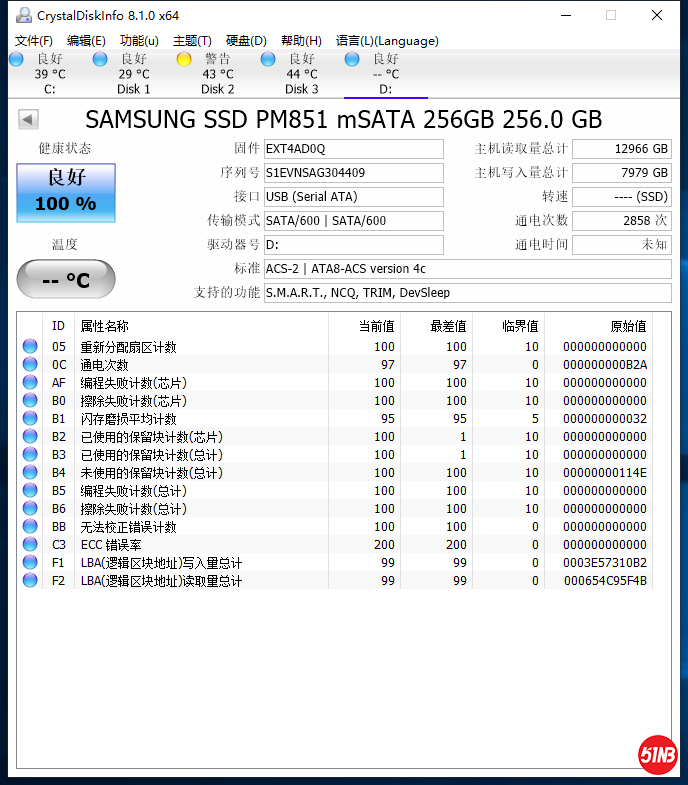Open the 硬盘(D) menu
Viewport: 688px width, 785px height.
(246, 41)
